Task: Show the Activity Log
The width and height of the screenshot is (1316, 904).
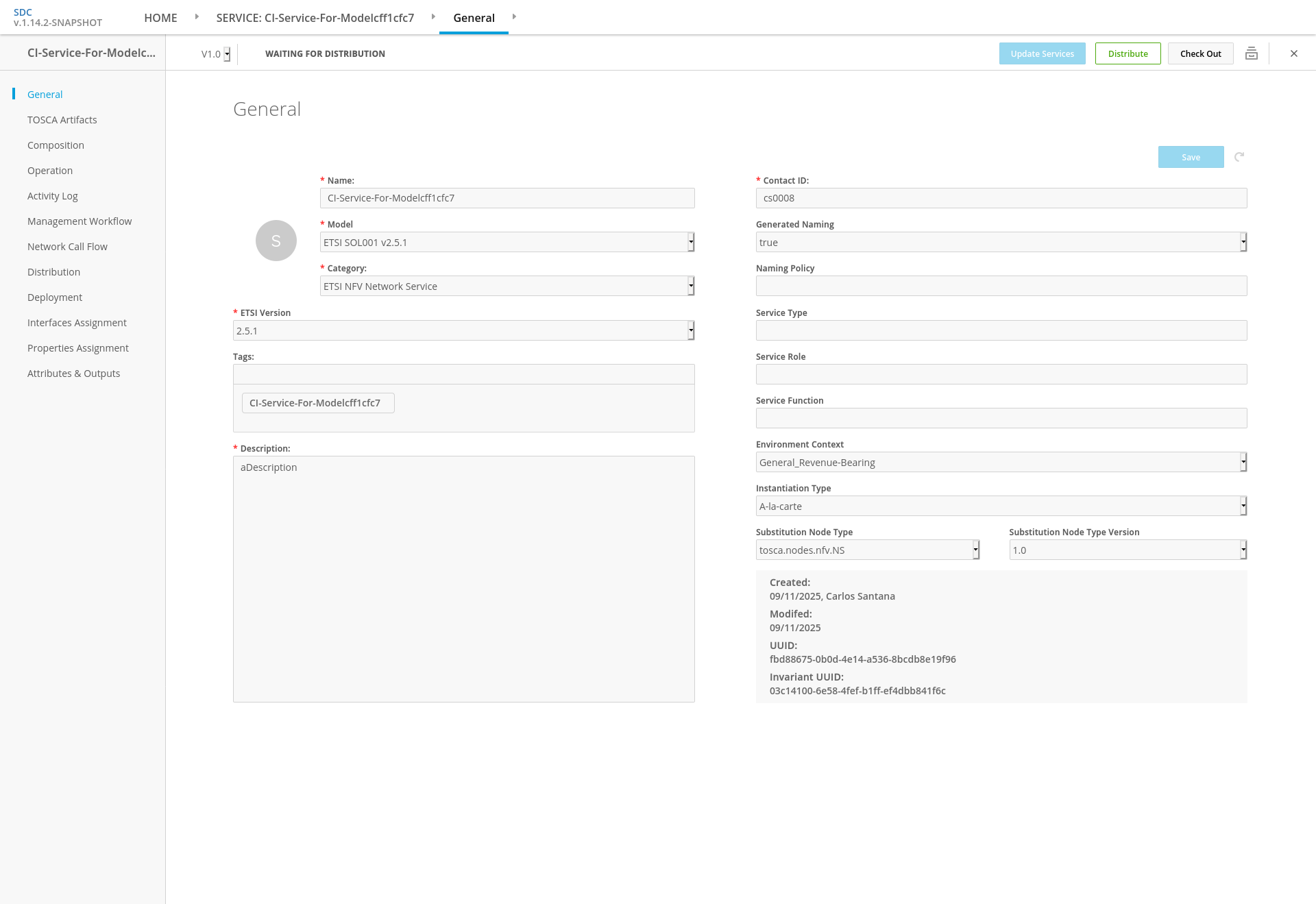Action: (53, 196)
